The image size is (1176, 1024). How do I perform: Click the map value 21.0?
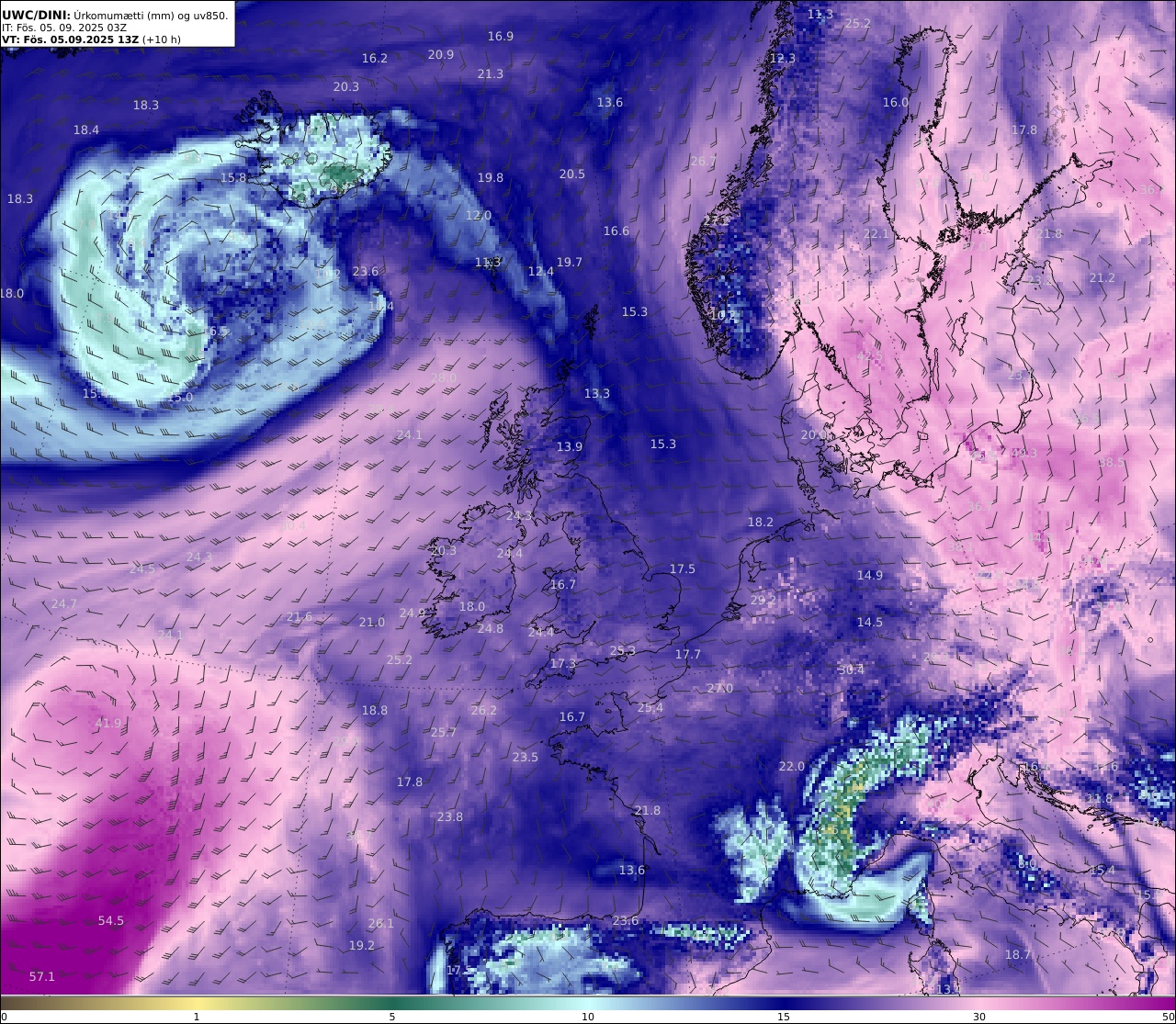point(372,623)
